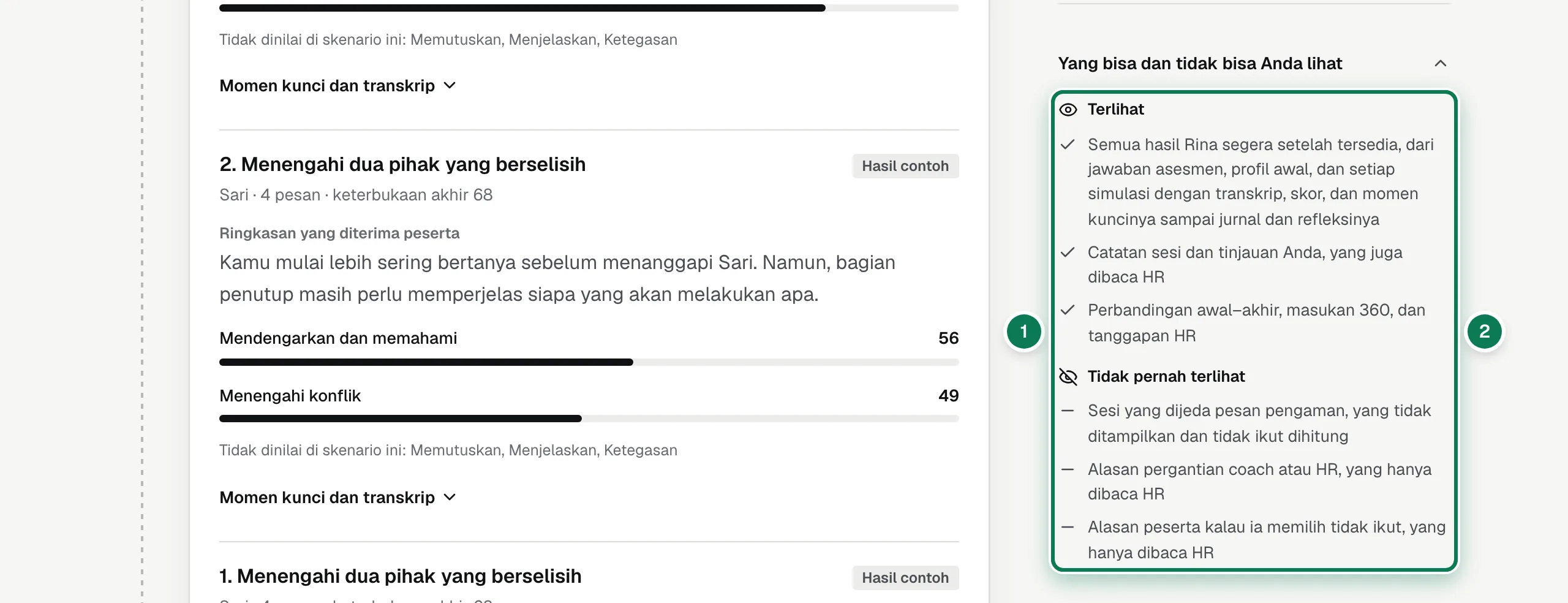Click 'Mendengarkan dan memahami' label

(338, 338)
